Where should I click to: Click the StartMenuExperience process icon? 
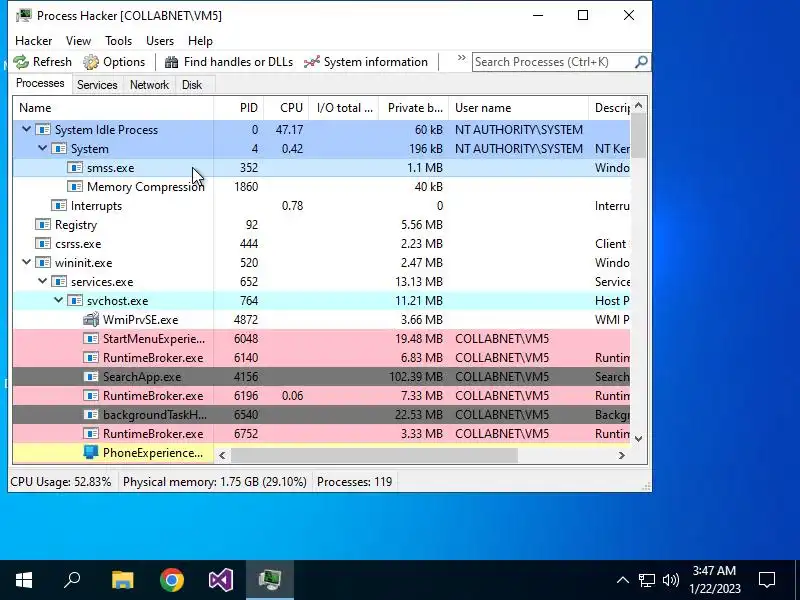coord(91,339)
